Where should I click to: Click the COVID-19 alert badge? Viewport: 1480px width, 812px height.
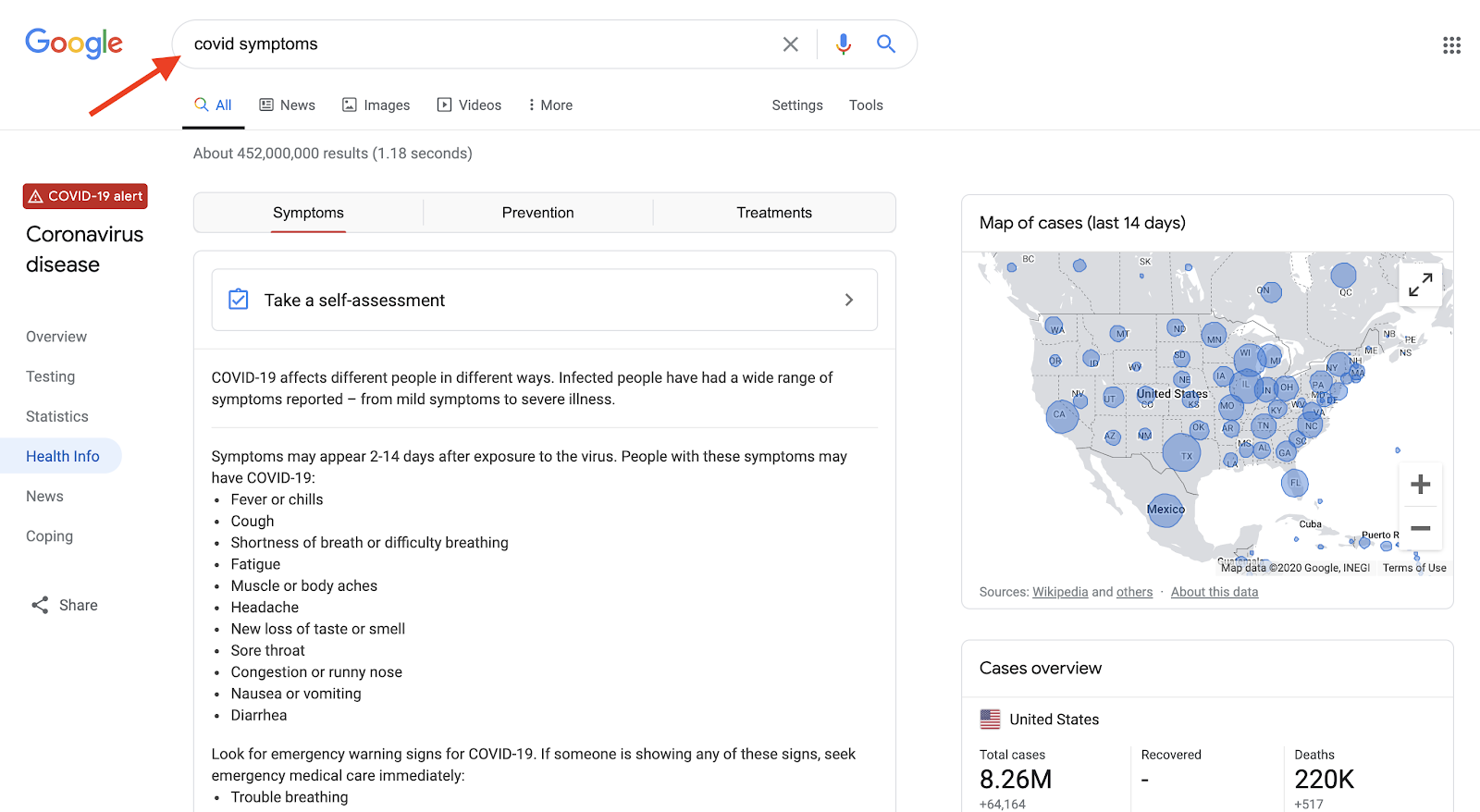[85, 196]
